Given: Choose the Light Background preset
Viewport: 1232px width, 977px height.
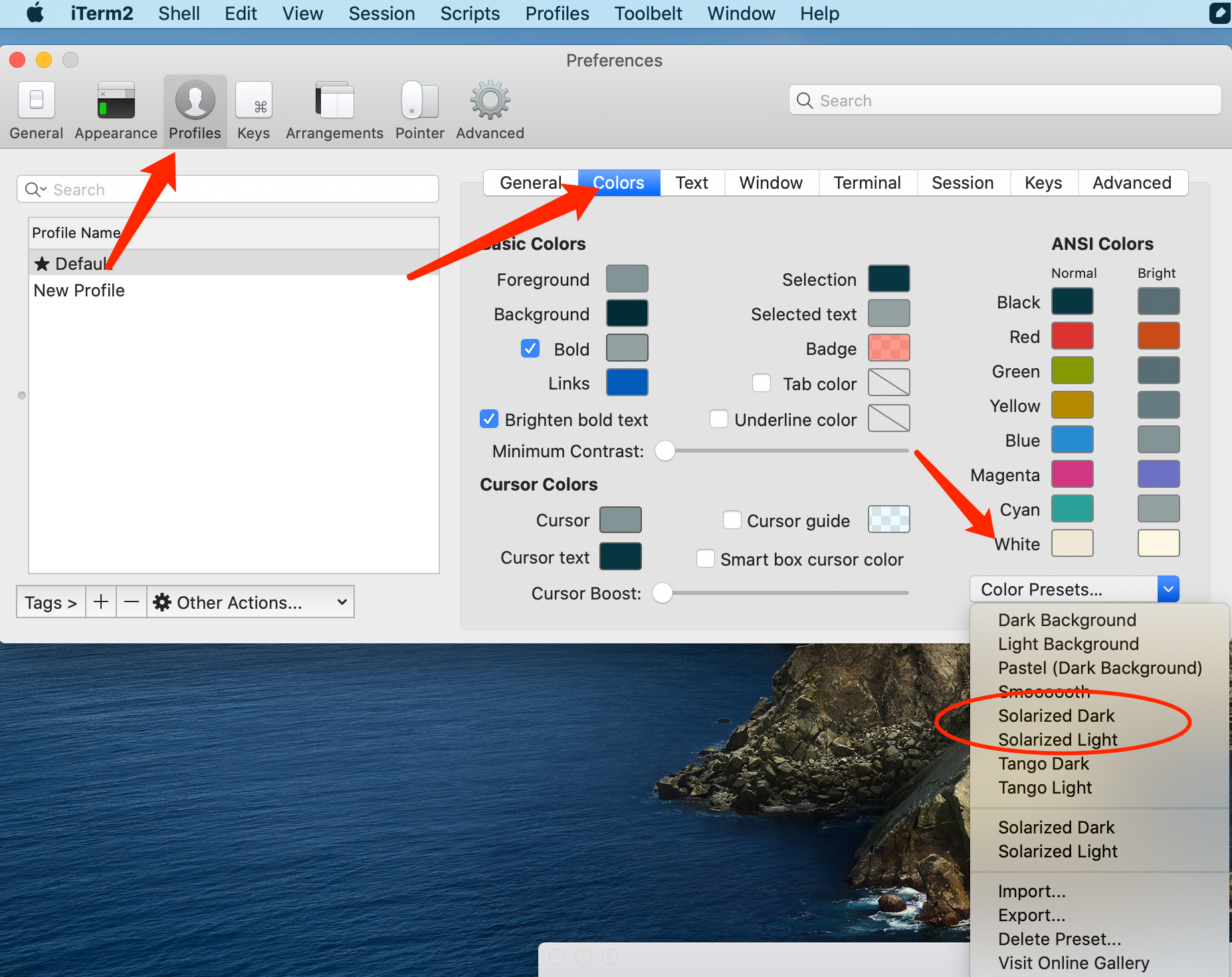Looking at the screenshot, I should coord(1099,644).
